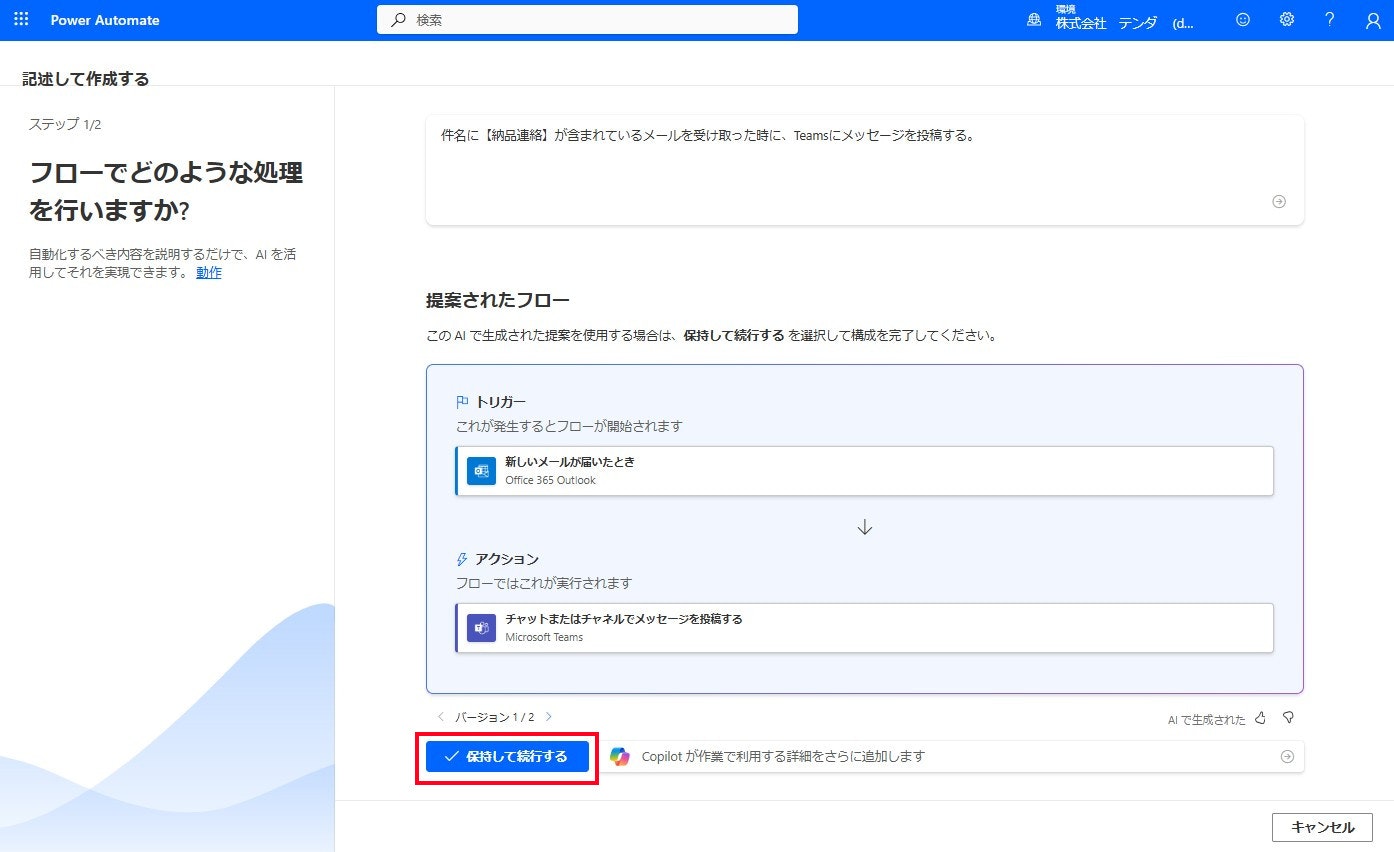1394x852 pixels.
Task: Open the Microsoft 365 app launcher
Action: click(x=20, y=19)
